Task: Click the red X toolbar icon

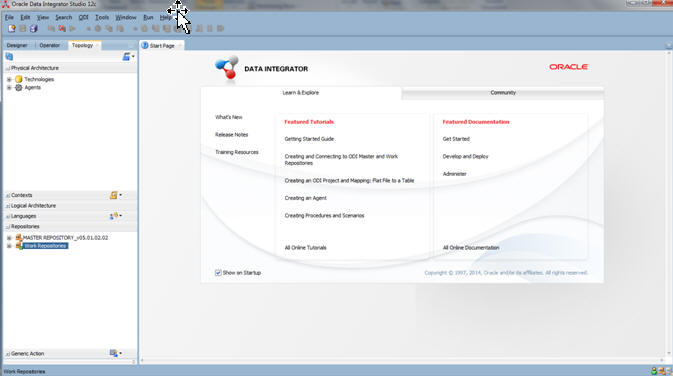Action: pos(62,28)
